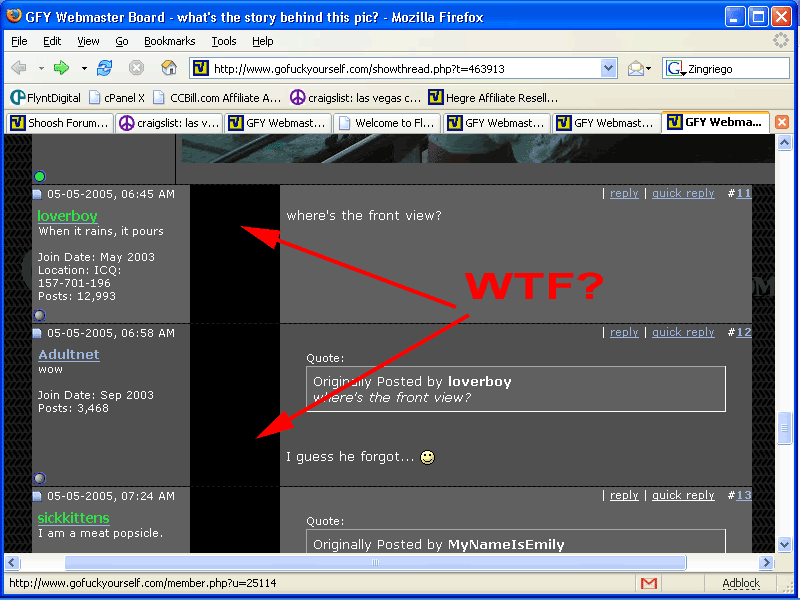Open the permalink for post #11
Viewport: 800px width, 600px height.
click(743, 193)
